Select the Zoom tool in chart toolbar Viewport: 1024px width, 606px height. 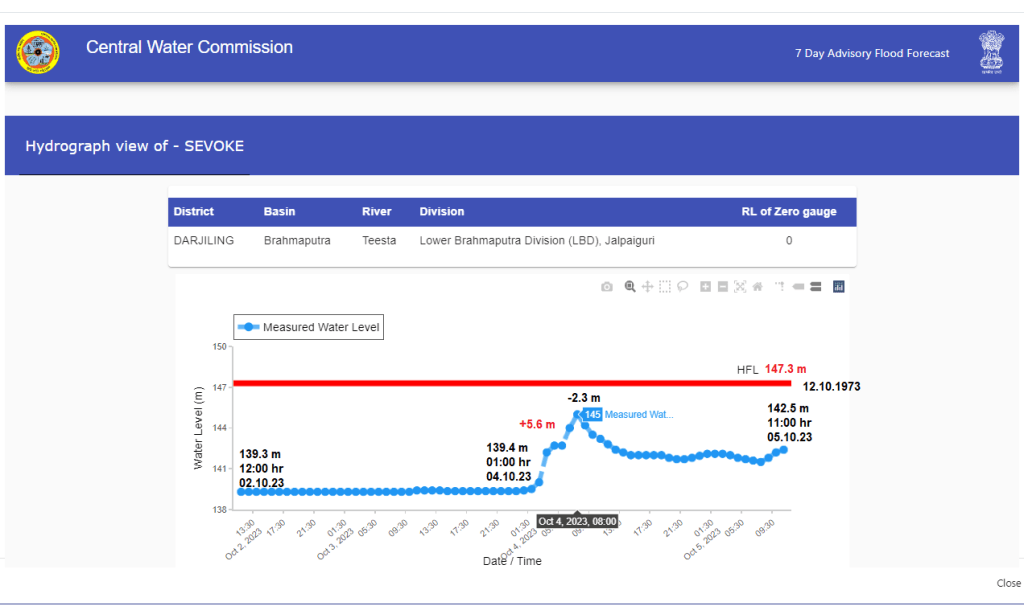click(630, 287)
